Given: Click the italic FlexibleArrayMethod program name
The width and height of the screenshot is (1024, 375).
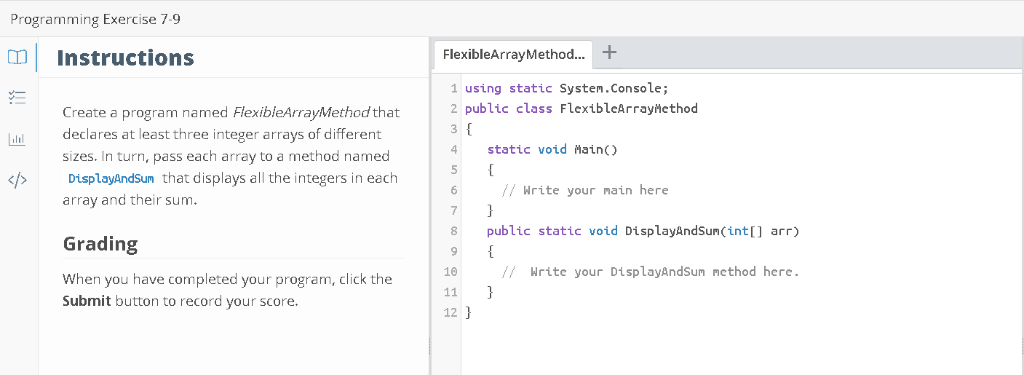Looking at the screenshot, I should (301, 112).
